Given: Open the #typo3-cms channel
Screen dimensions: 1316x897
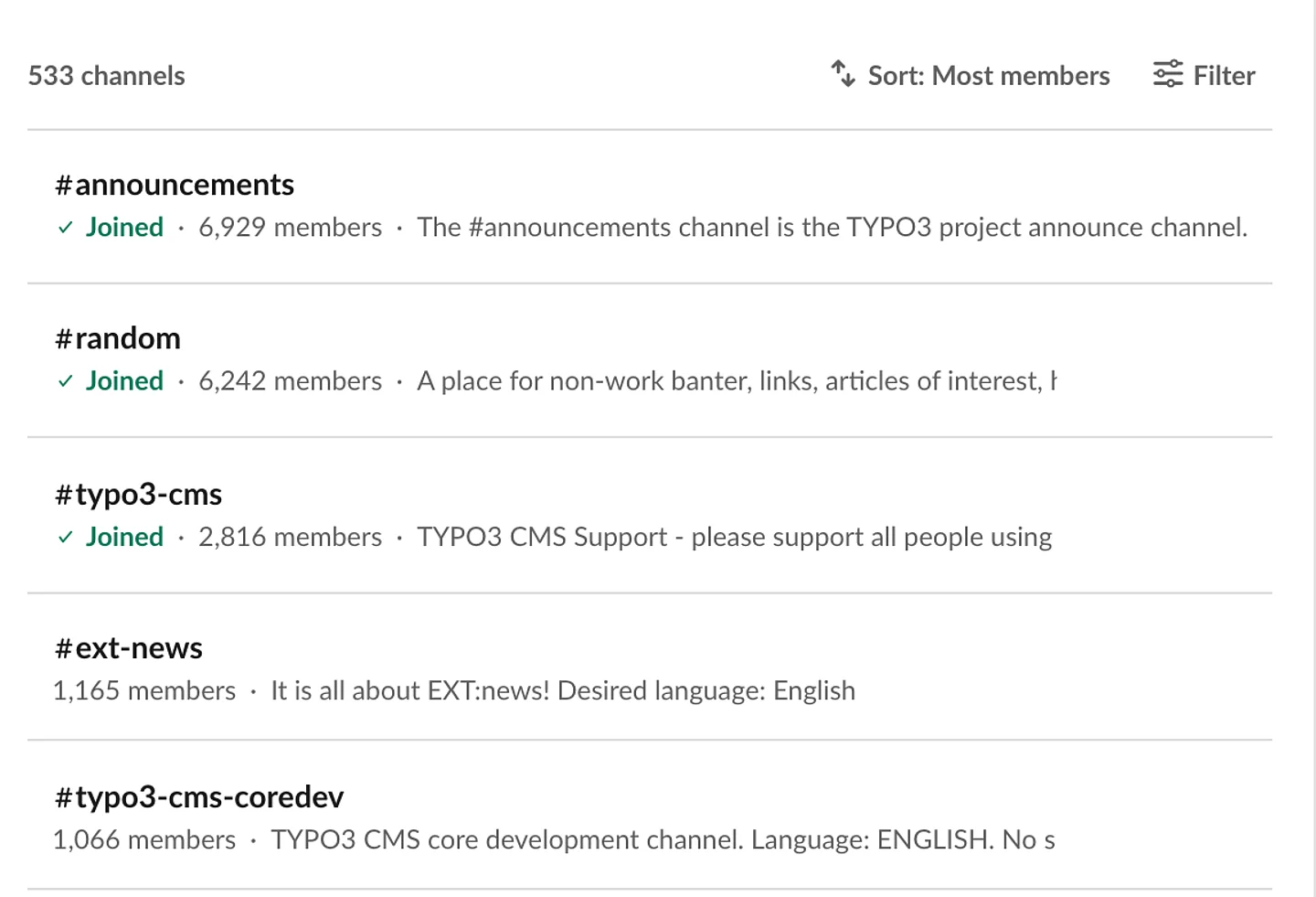Looking at the screenshot, I should click(x=138, y=495).
